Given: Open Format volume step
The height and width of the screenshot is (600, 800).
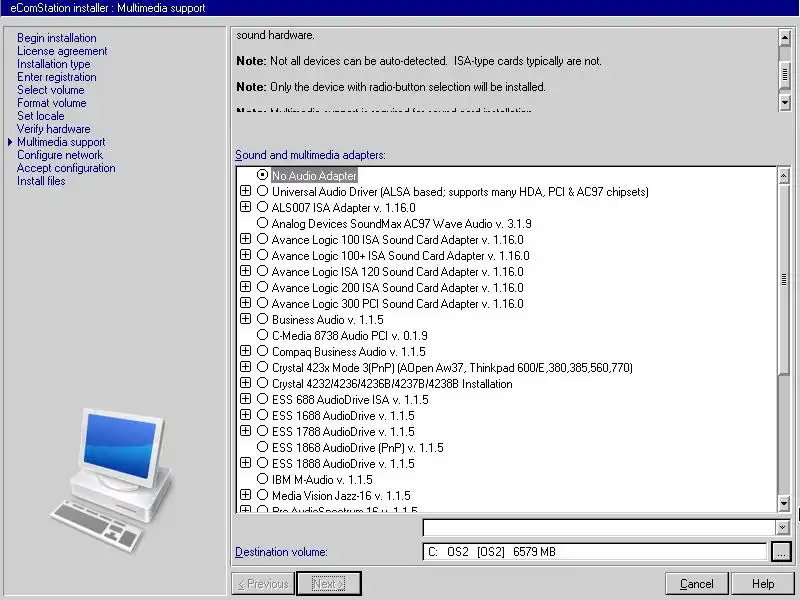Looking at the screenshot, I should [52, 103].
